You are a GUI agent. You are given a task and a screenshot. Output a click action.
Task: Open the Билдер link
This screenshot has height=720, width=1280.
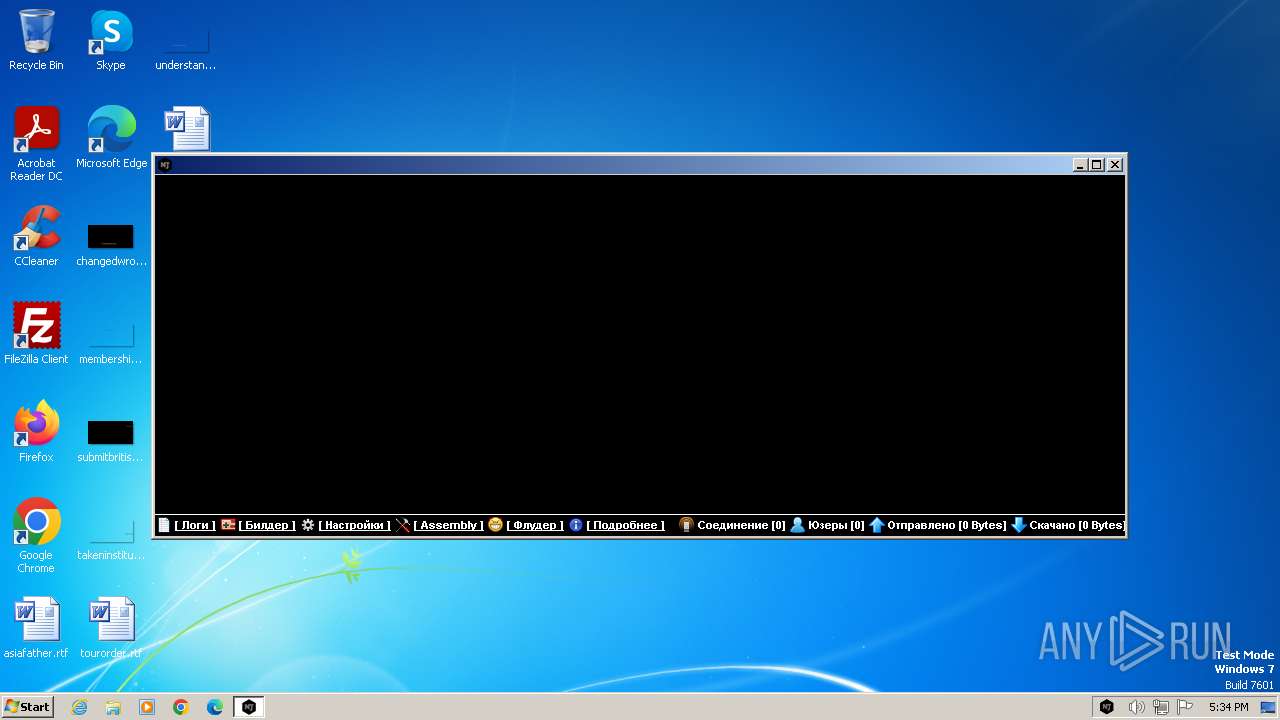(x=267, y=525)
